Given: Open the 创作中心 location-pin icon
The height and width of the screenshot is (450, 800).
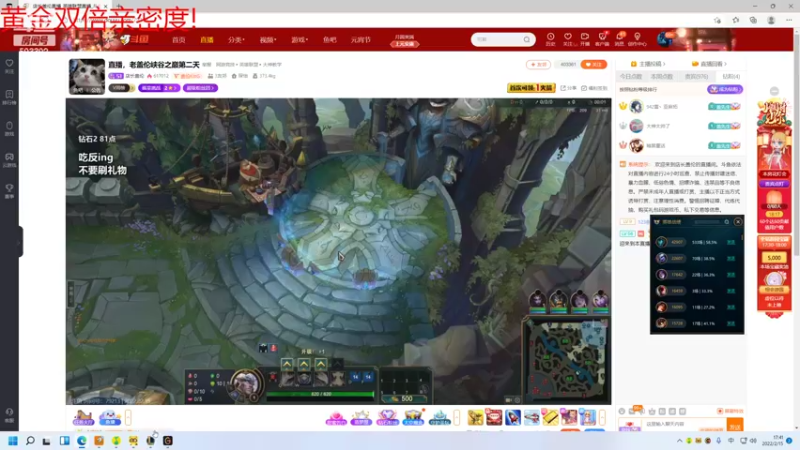Looking at the screenshot, I should (x=637, y=39).
